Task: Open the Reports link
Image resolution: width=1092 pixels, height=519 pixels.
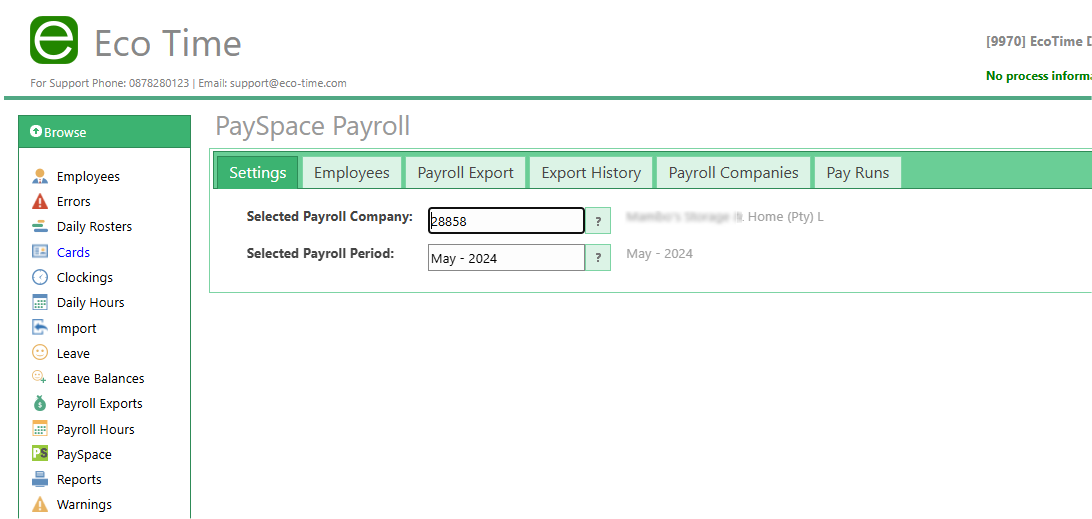Action: click(x=79, y=479)
